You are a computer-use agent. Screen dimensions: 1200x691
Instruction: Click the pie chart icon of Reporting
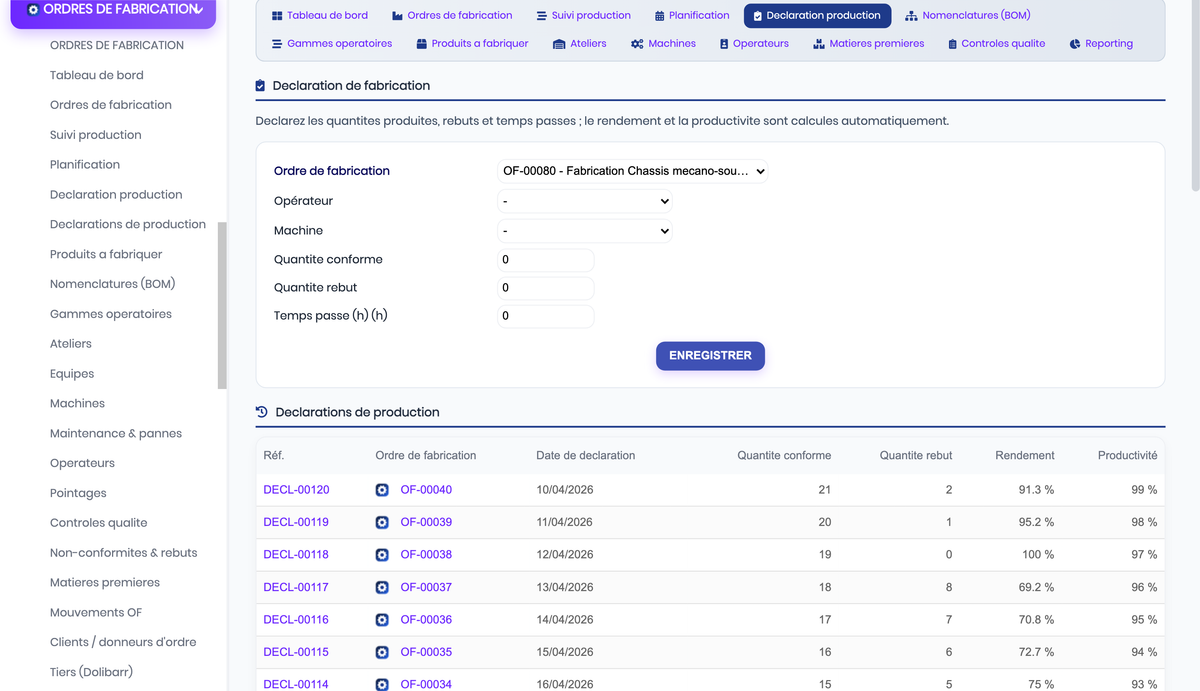tap(1075, 44)
